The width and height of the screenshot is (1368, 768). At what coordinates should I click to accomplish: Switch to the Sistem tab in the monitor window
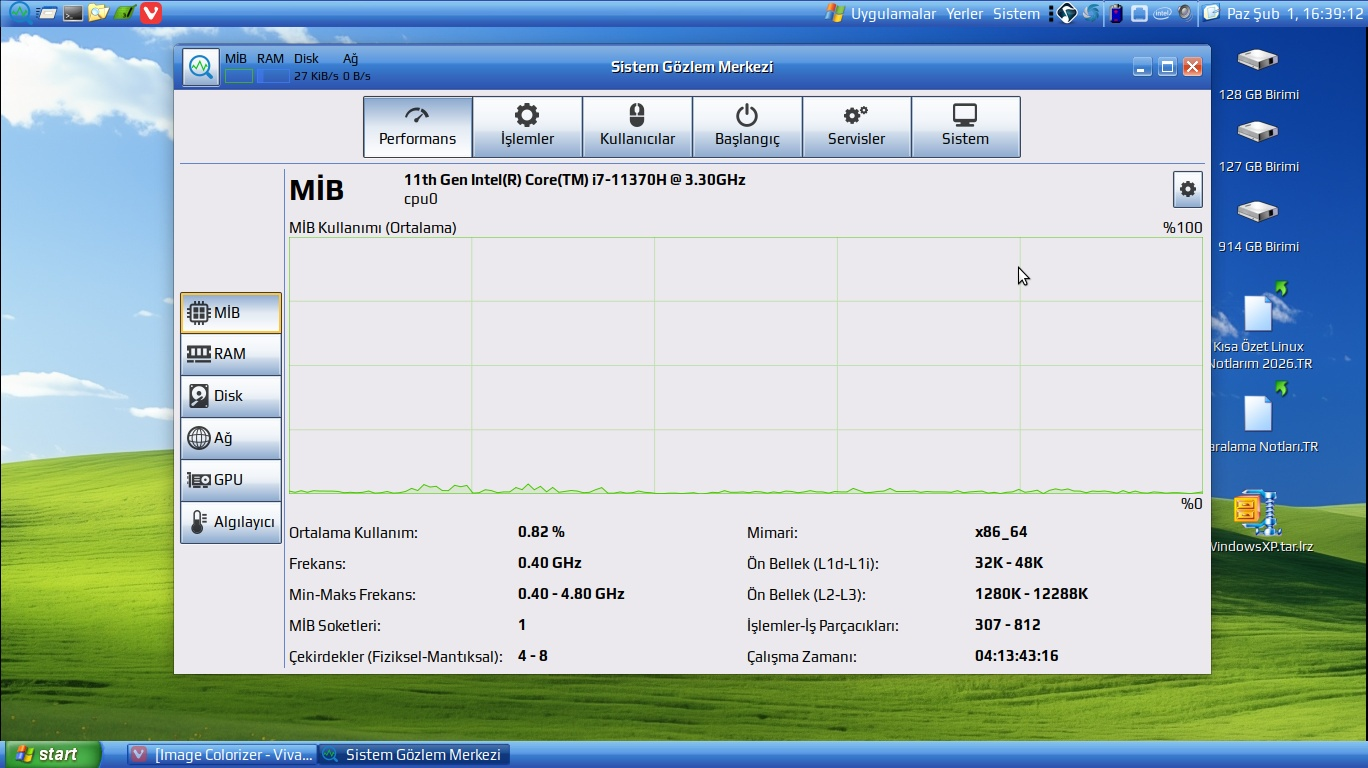click(x=965, y=127)
